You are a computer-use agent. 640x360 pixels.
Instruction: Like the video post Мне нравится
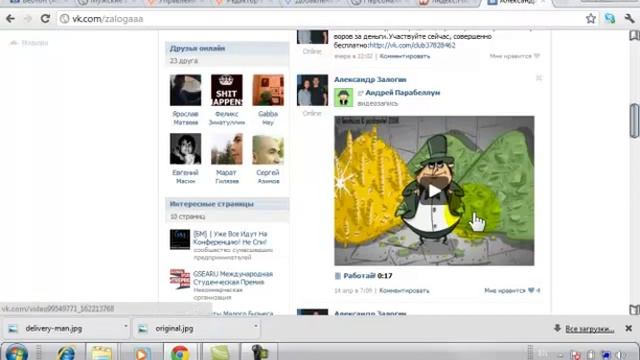point(512,291)
